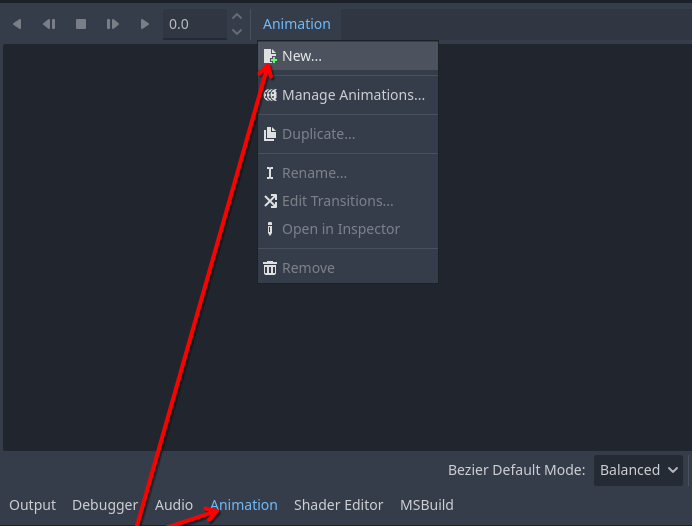The height and width of the screenshot is (526, 692).
Task: Switch to the Output bottom panel tab
Action: pos(33,505)
